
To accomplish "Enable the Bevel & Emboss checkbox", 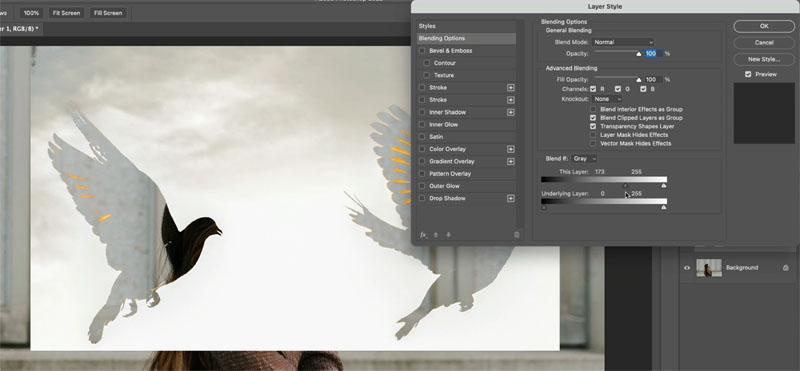I will 422,51.
